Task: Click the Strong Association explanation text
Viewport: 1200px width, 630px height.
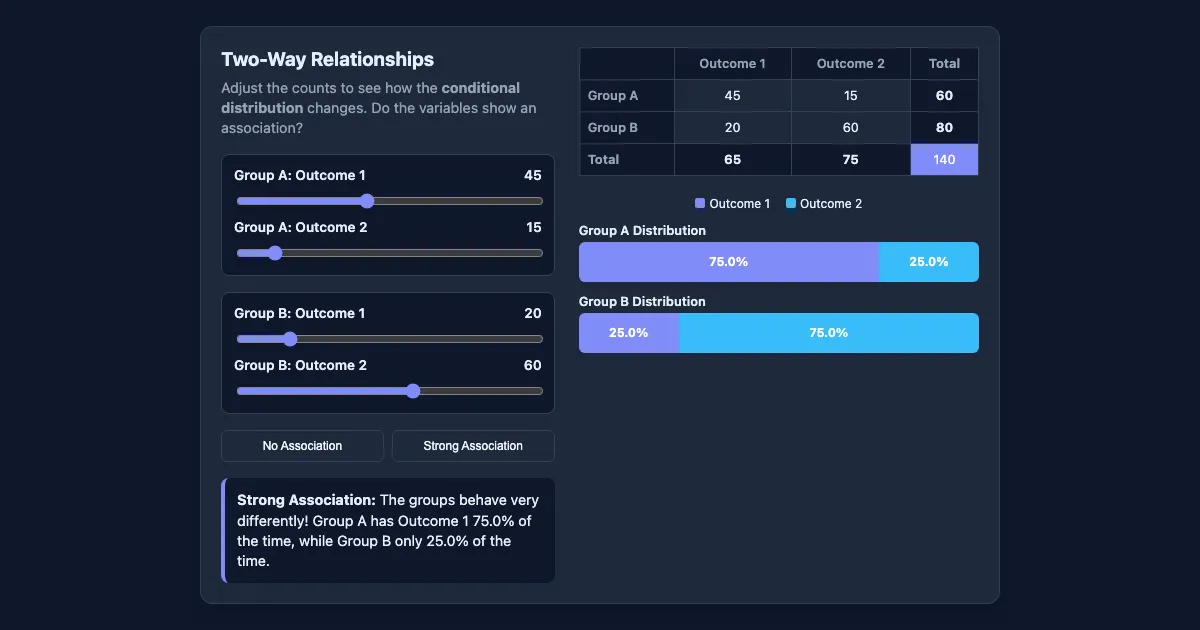Action: 388,530
